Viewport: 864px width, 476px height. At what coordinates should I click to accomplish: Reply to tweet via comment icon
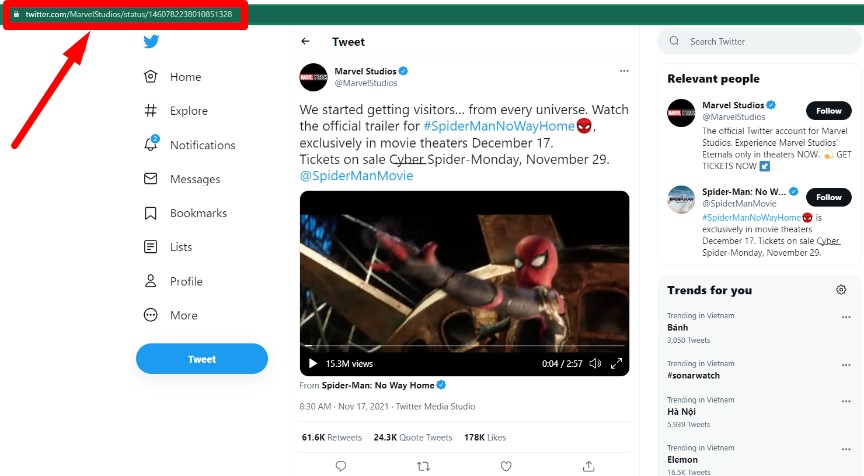(341, 466)
